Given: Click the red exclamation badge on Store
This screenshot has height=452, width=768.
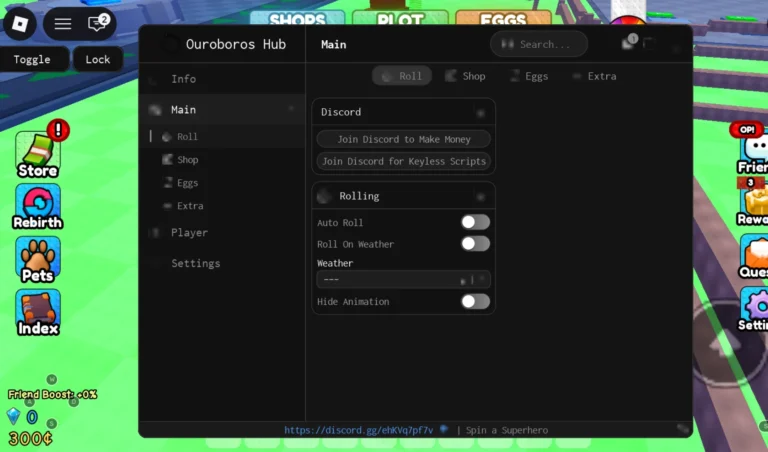Looking at the screenshot, I should 58,130.
